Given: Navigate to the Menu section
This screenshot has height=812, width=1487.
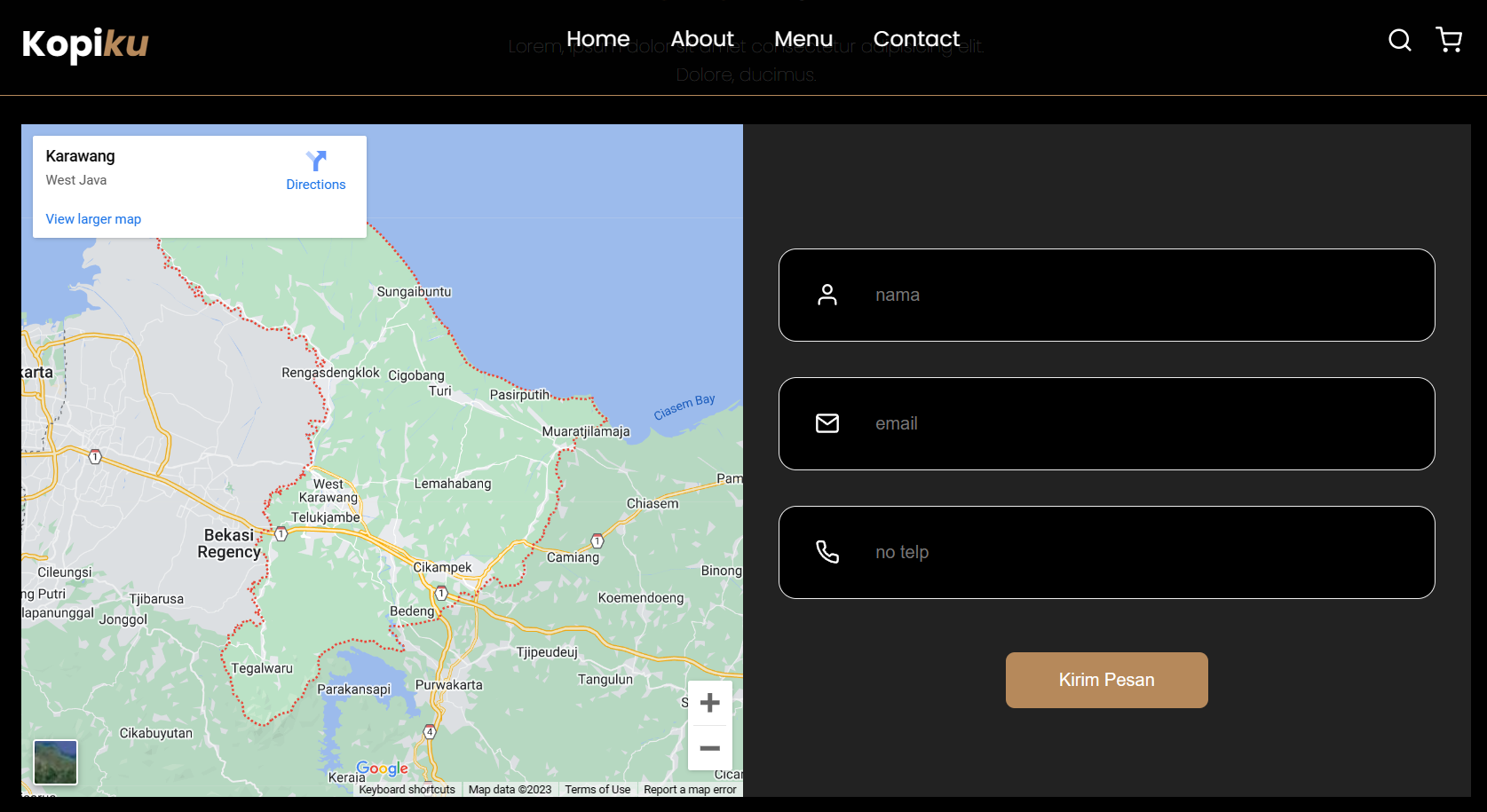Looking at the screenshot, I should point(803,39).
